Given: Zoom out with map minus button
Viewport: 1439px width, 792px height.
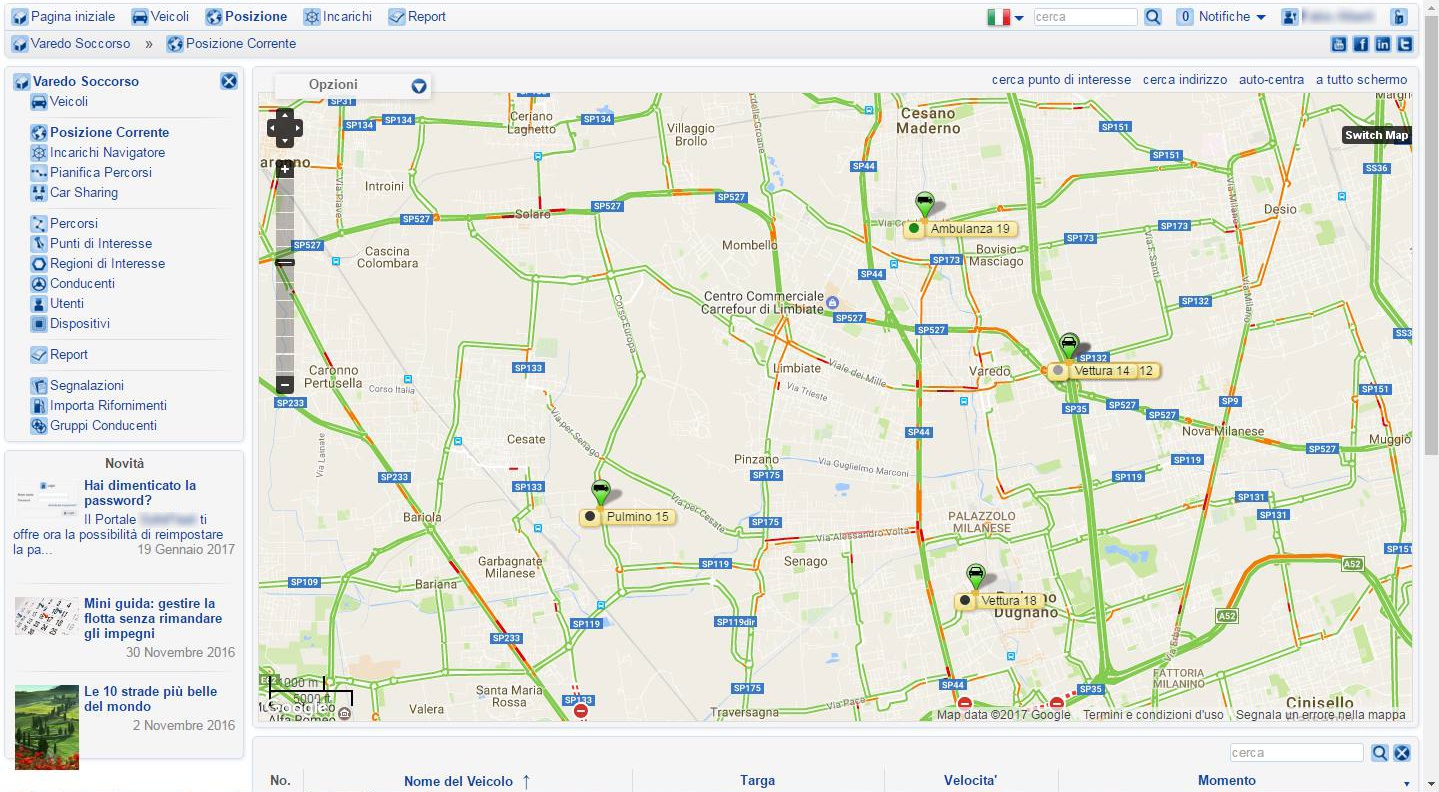Looking at the screenshot, I should tap(285, 385).
